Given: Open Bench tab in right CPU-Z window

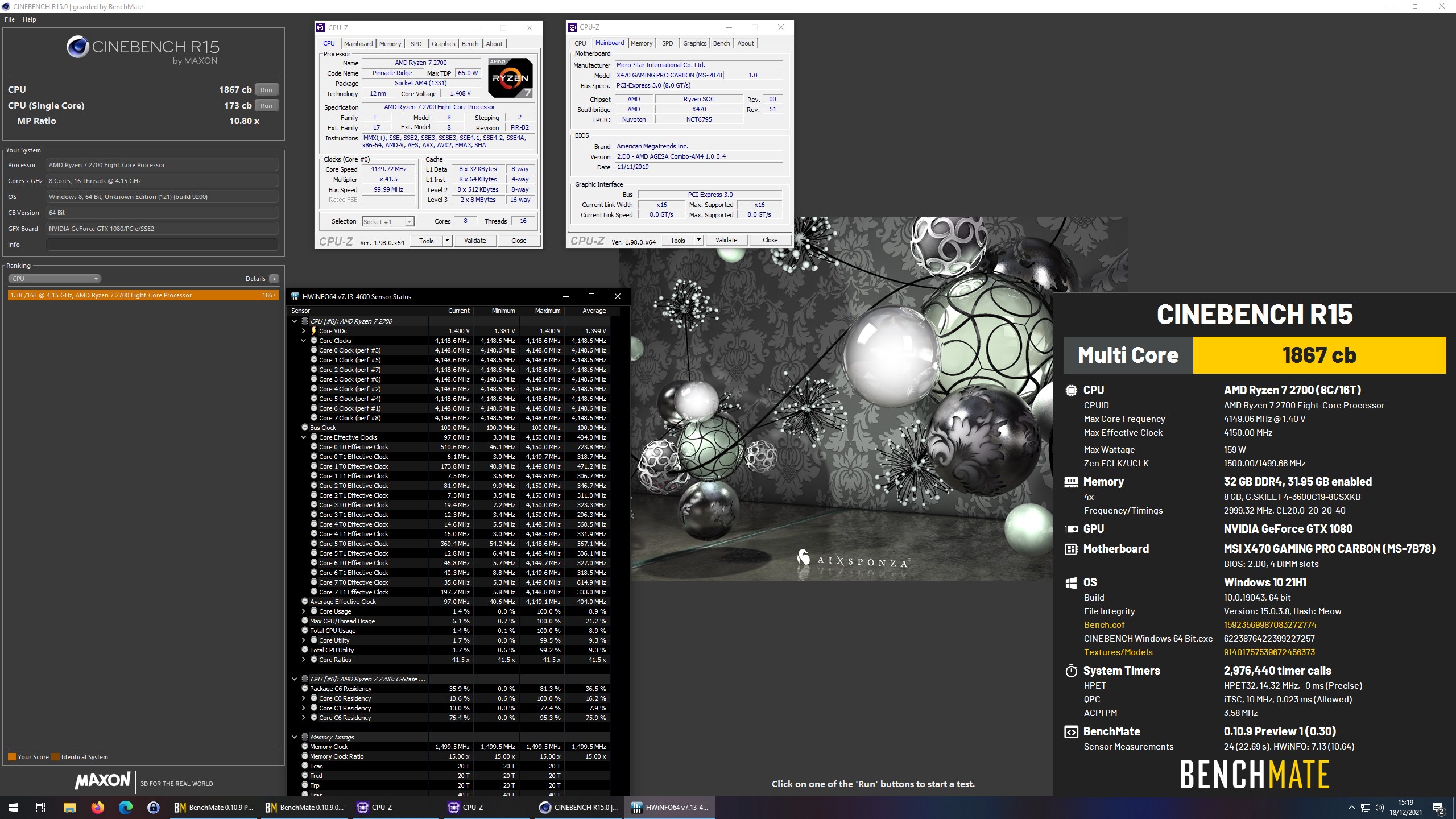Looking at the screenshot, I should 721,43.
